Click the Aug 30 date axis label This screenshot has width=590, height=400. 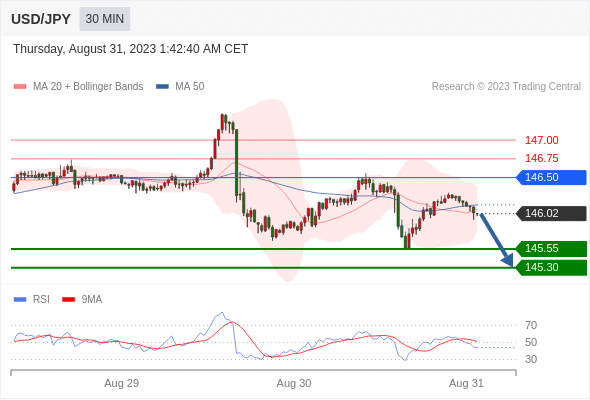294,383
